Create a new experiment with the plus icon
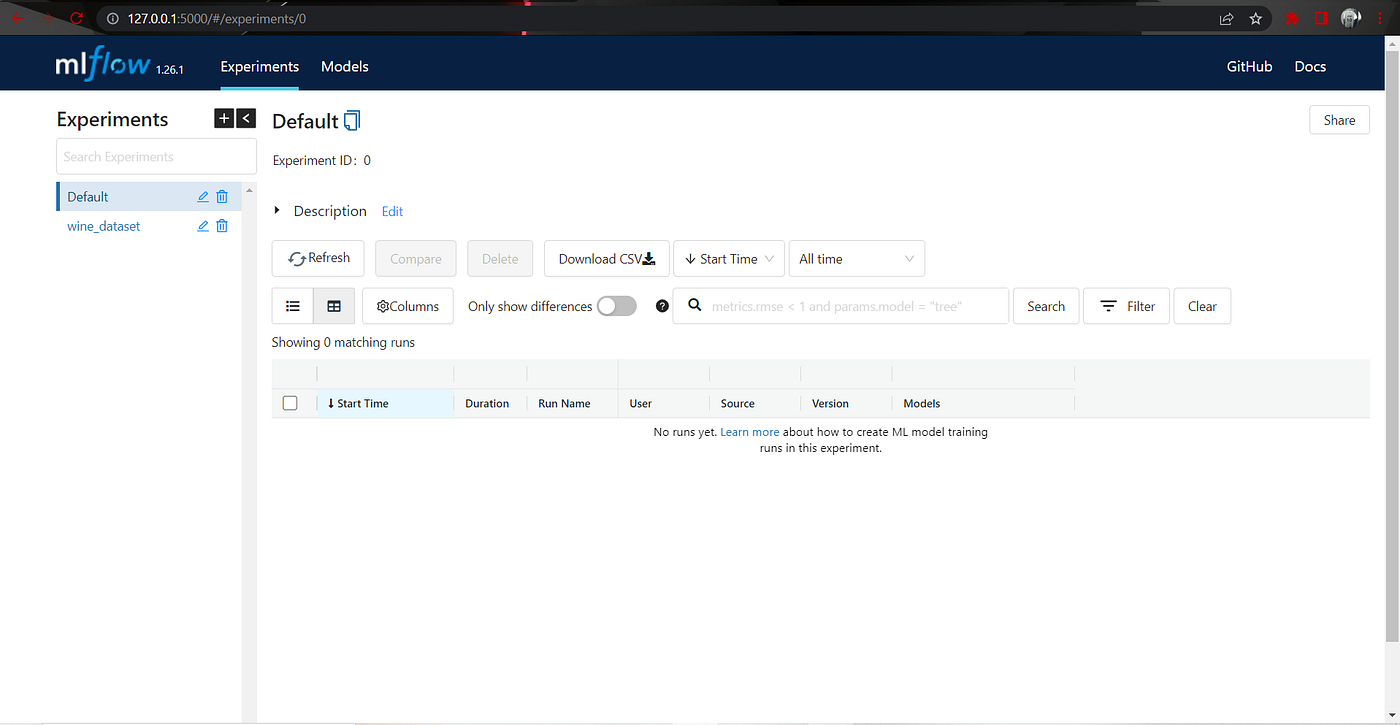This screenshot has width=1400, height=725. tap(223, 118)
